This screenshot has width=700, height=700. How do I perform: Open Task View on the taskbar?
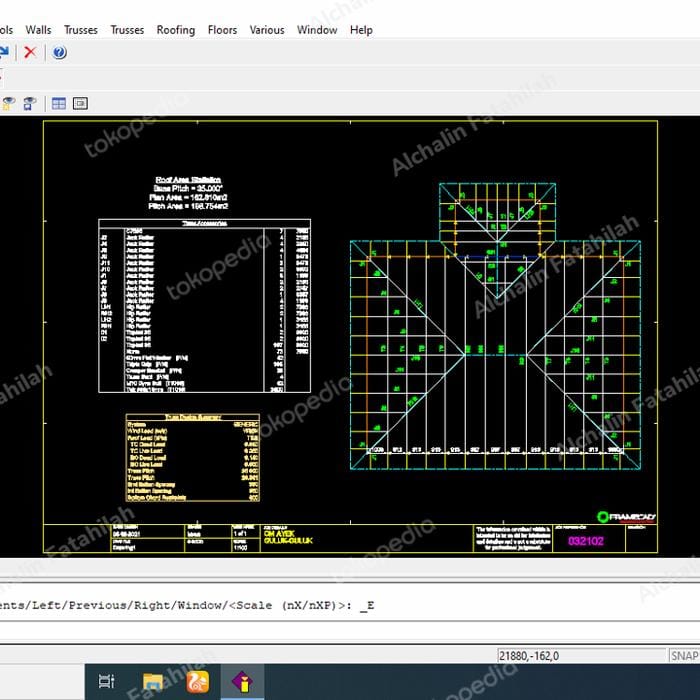click(106, 681)
